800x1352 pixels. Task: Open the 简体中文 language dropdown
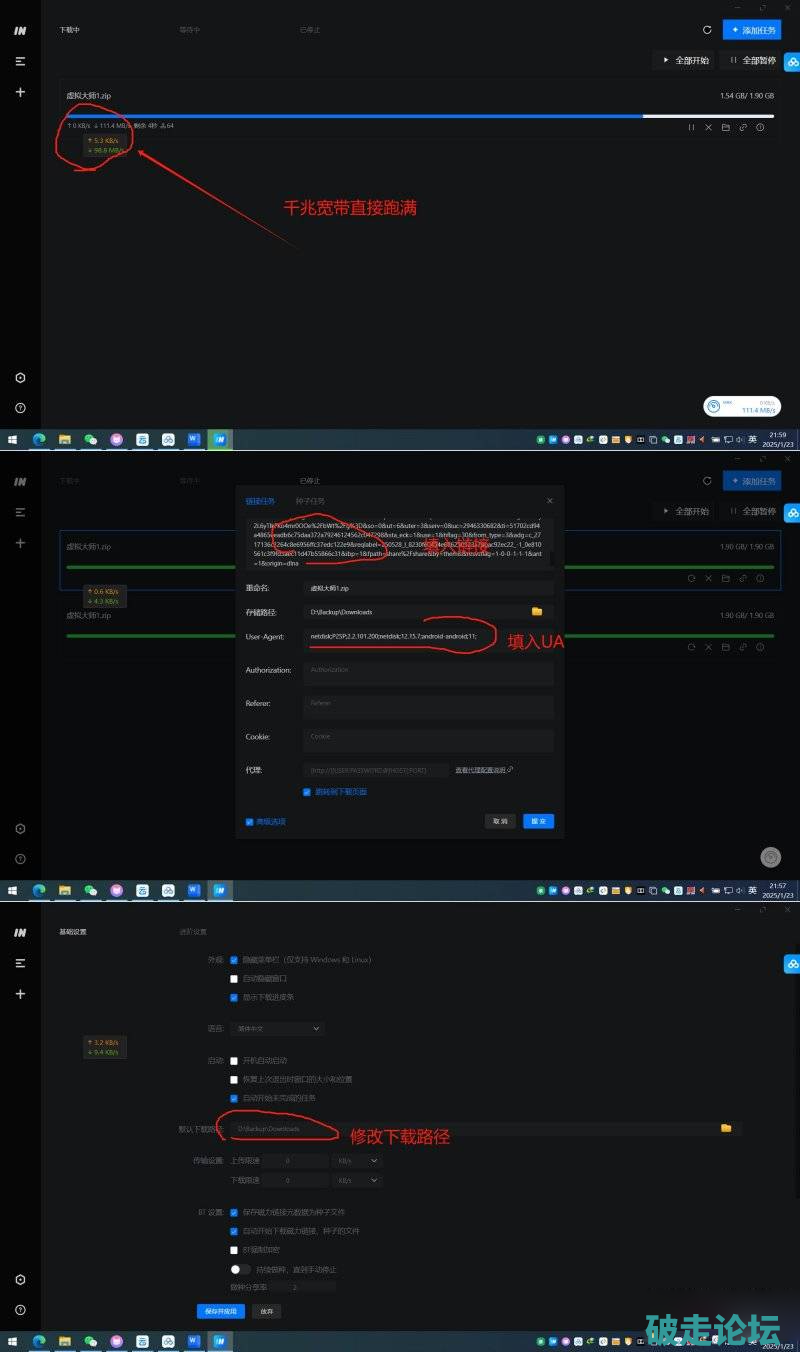(x=276, y=1028)
